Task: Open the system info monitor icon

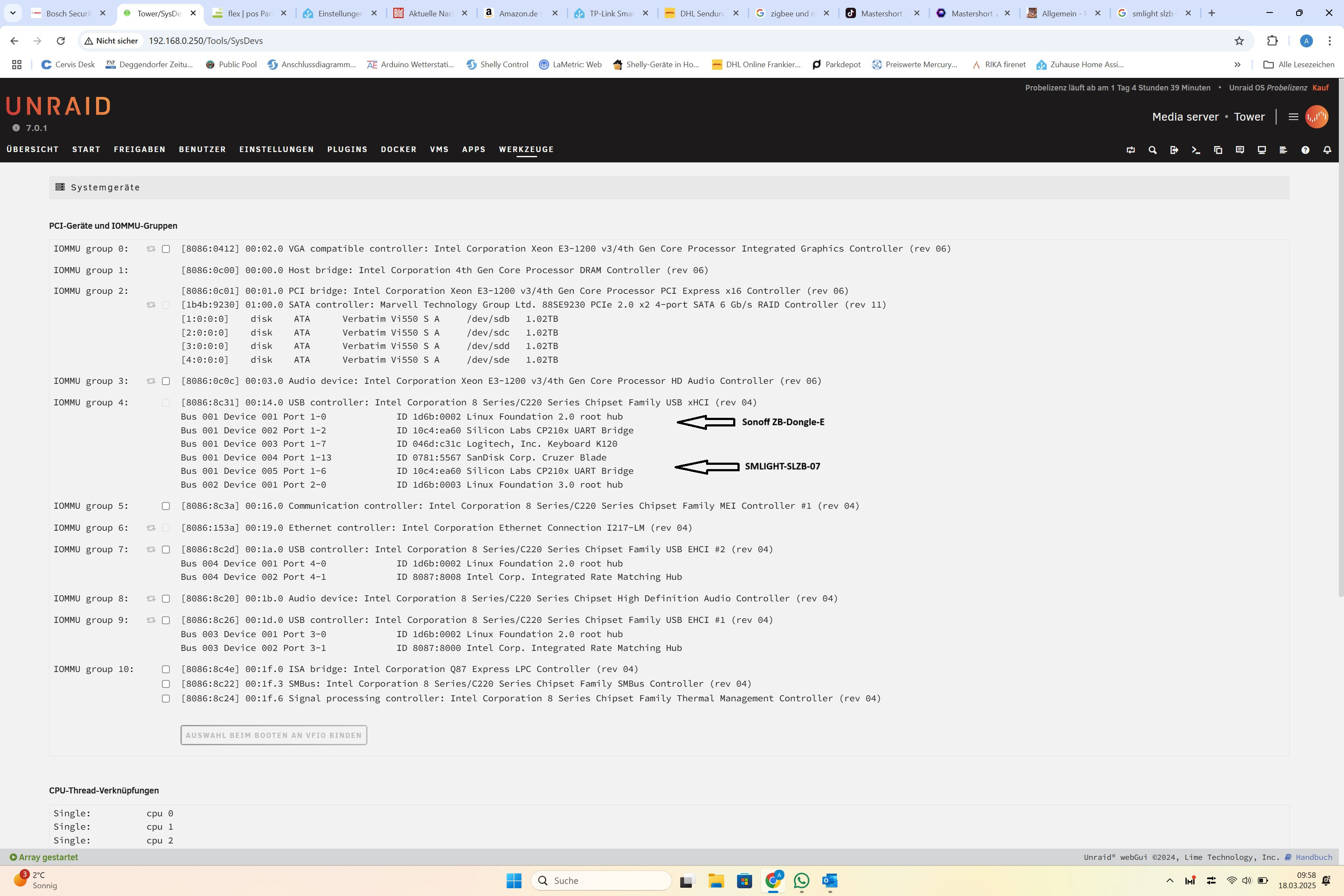Action: click(1262, 150)
